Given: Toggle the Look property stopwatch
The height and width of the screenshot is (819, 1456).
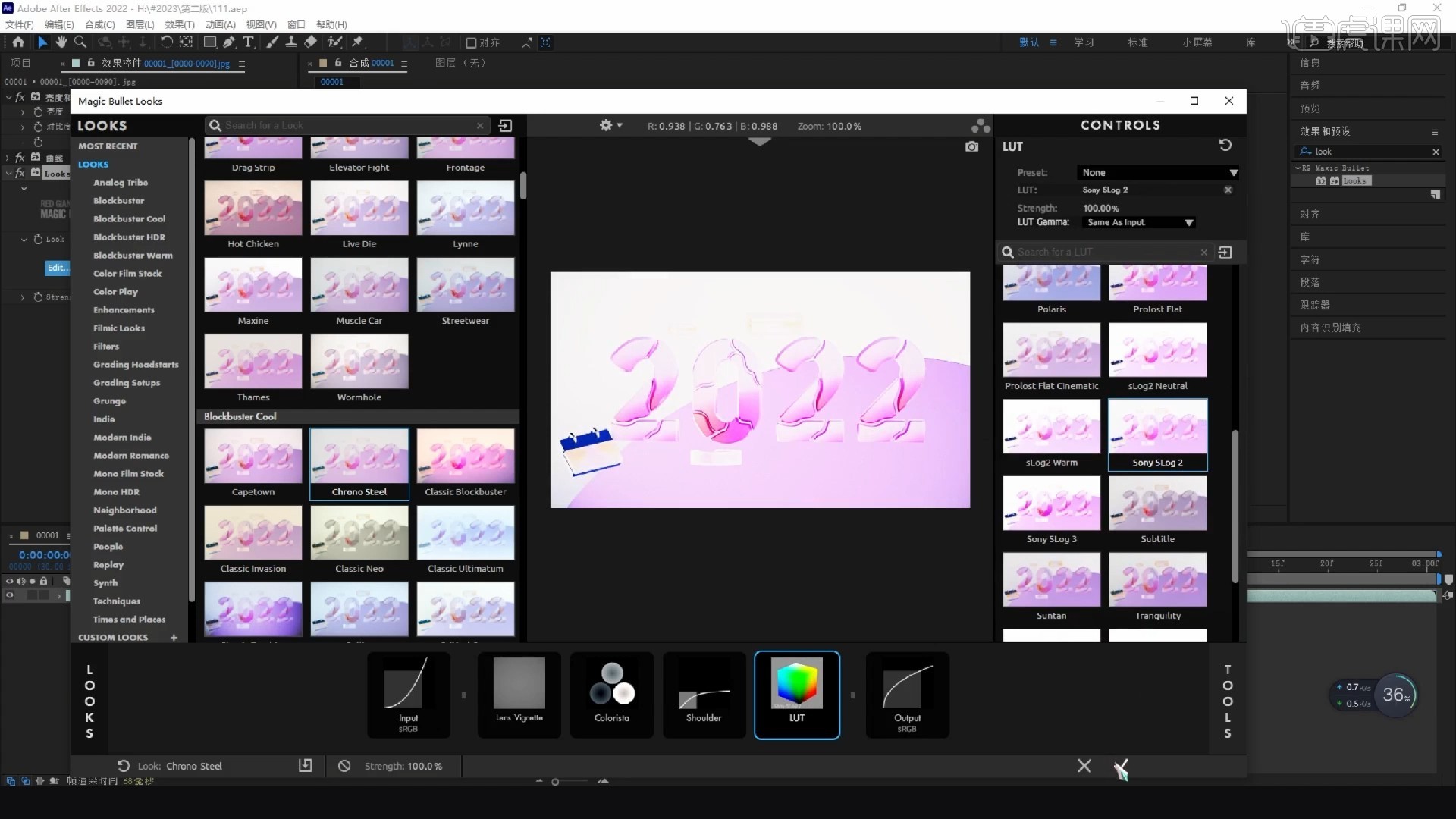Looking at the screenshot, I should (38, 239).
